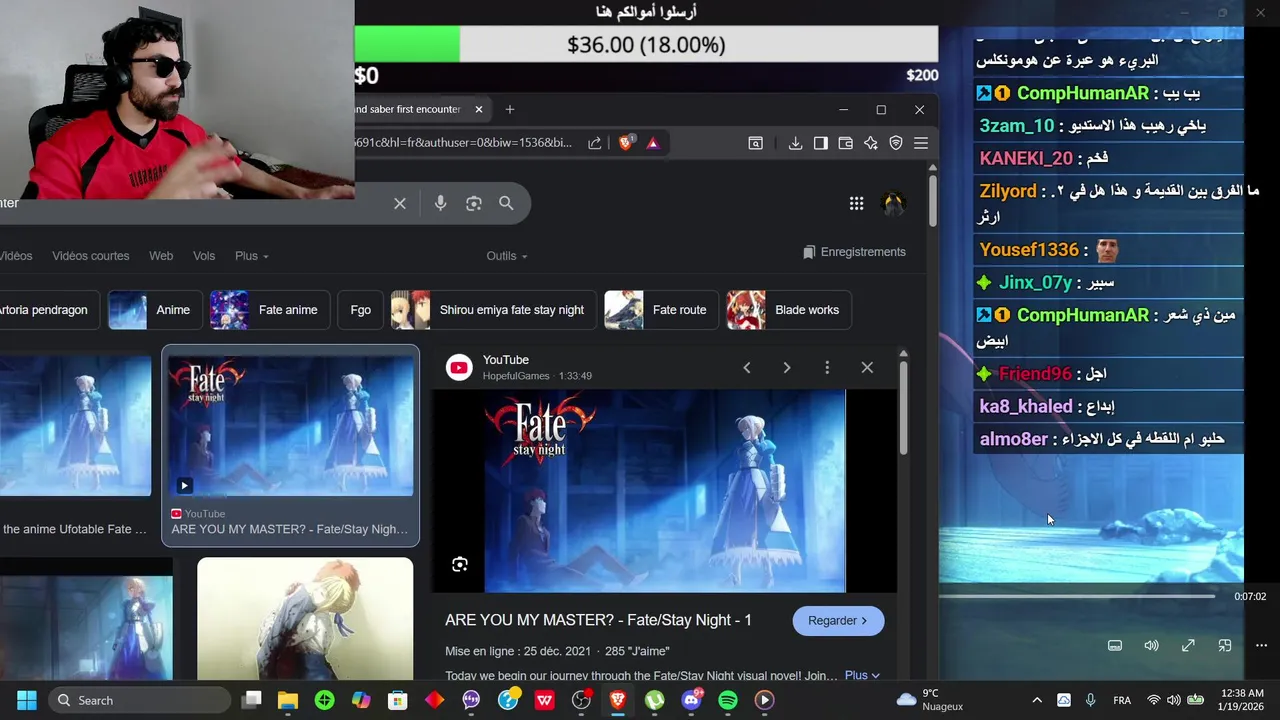This screenshot has height=720, width=1280.
Task: Click the voice search microphone icon
Action: point(440,203)
